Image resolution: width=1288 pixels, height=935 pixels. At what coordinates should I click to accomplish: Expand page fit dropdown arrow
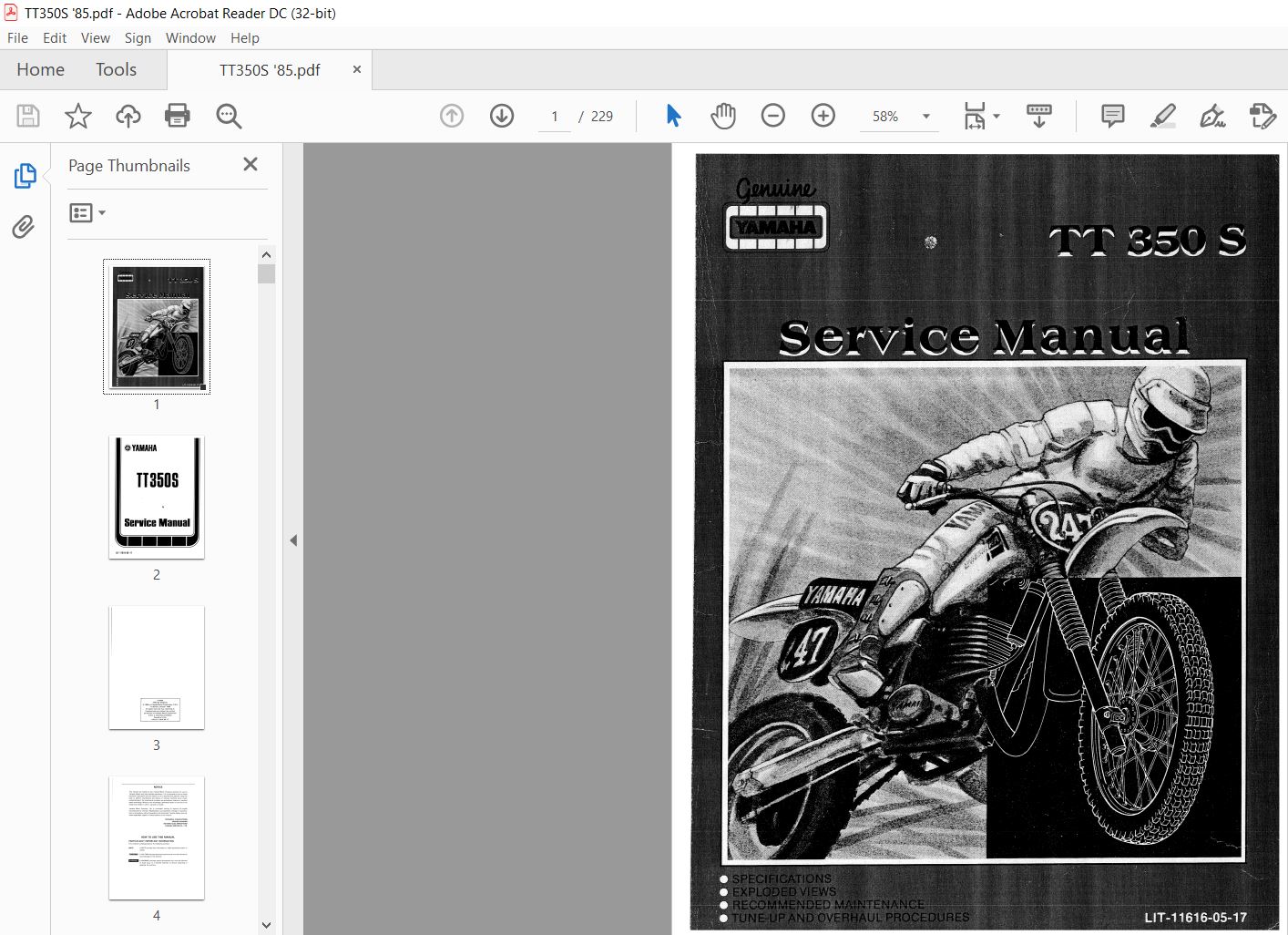pyautogui.click(x=997, y=116)
